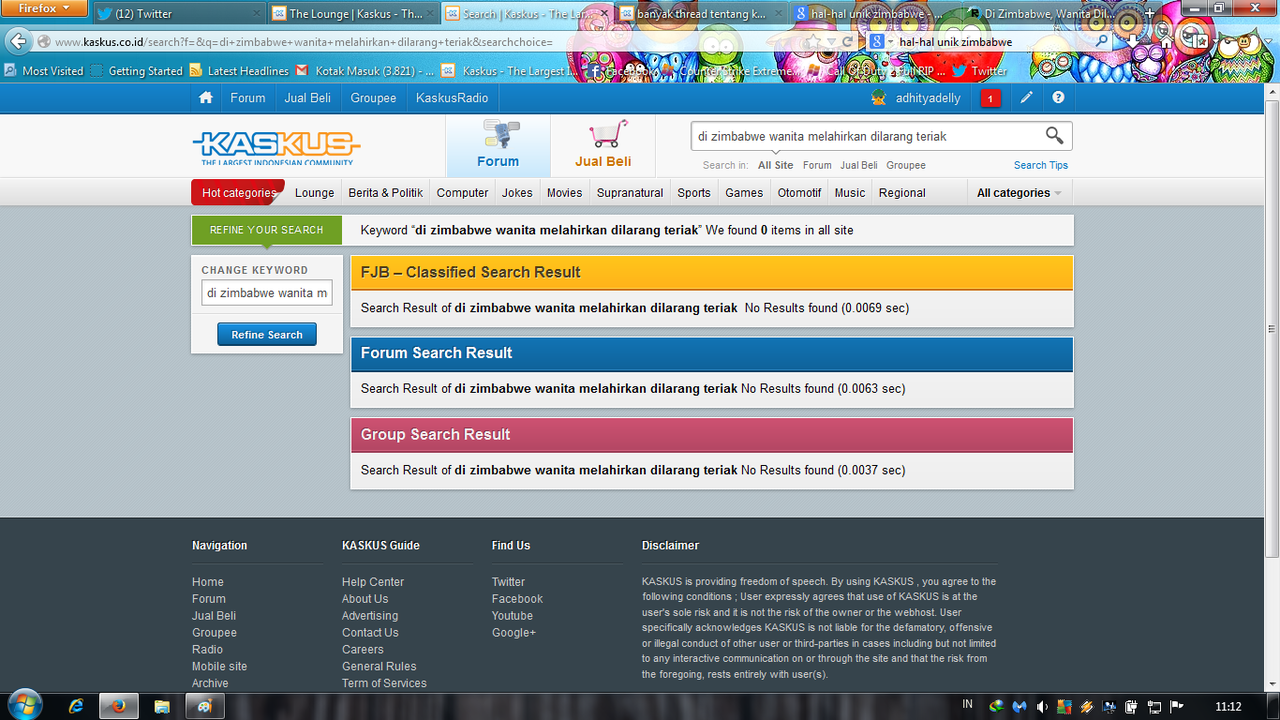Click the REFINE YOUR SEARCH green label
The width and height of the screenshot is (1280, 720).
click(x=266, y=230)
